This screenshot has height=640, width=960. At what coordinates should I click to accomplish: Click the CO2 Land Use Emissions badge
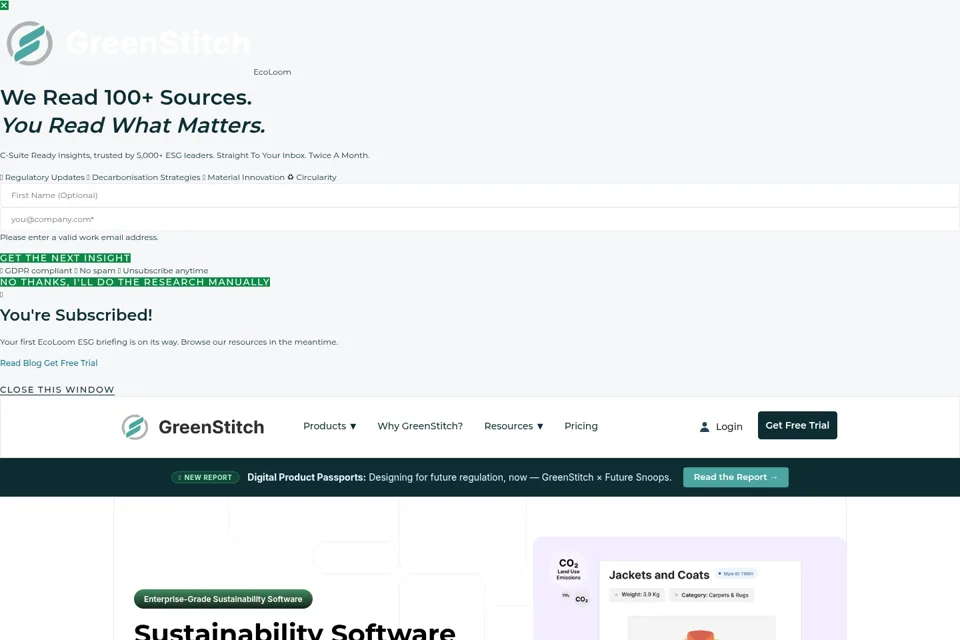568,569
